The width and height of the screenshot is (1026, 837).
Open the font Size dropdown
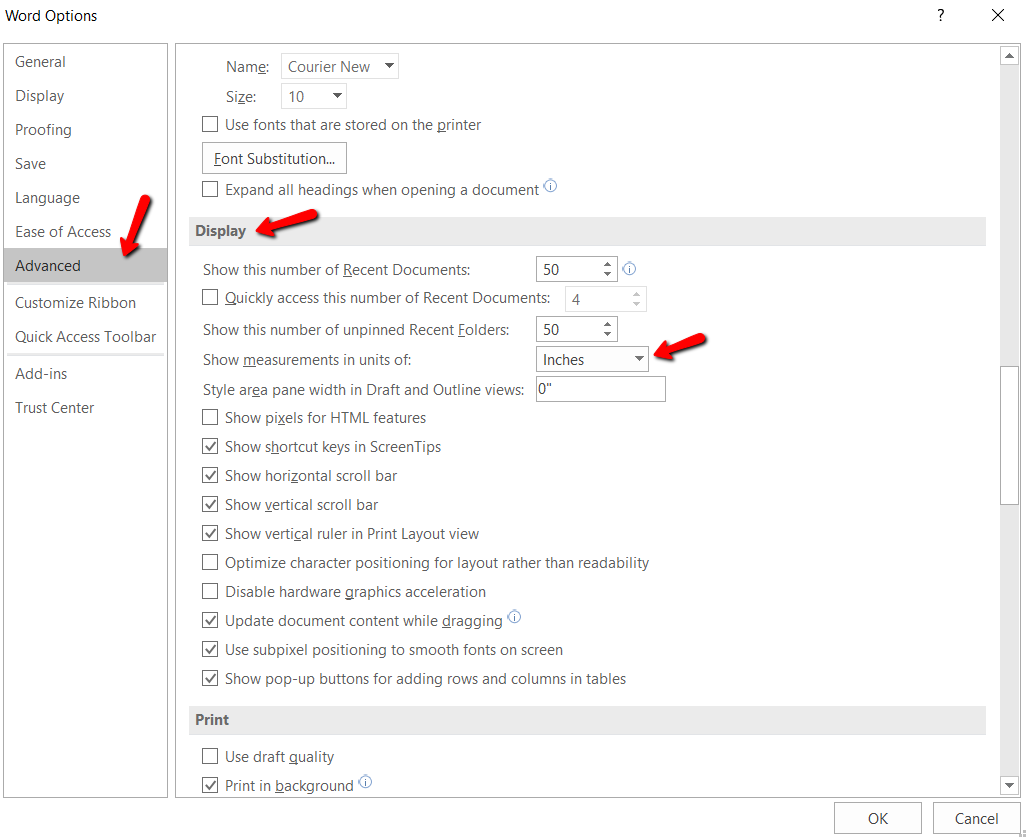[x=313, y=96]
